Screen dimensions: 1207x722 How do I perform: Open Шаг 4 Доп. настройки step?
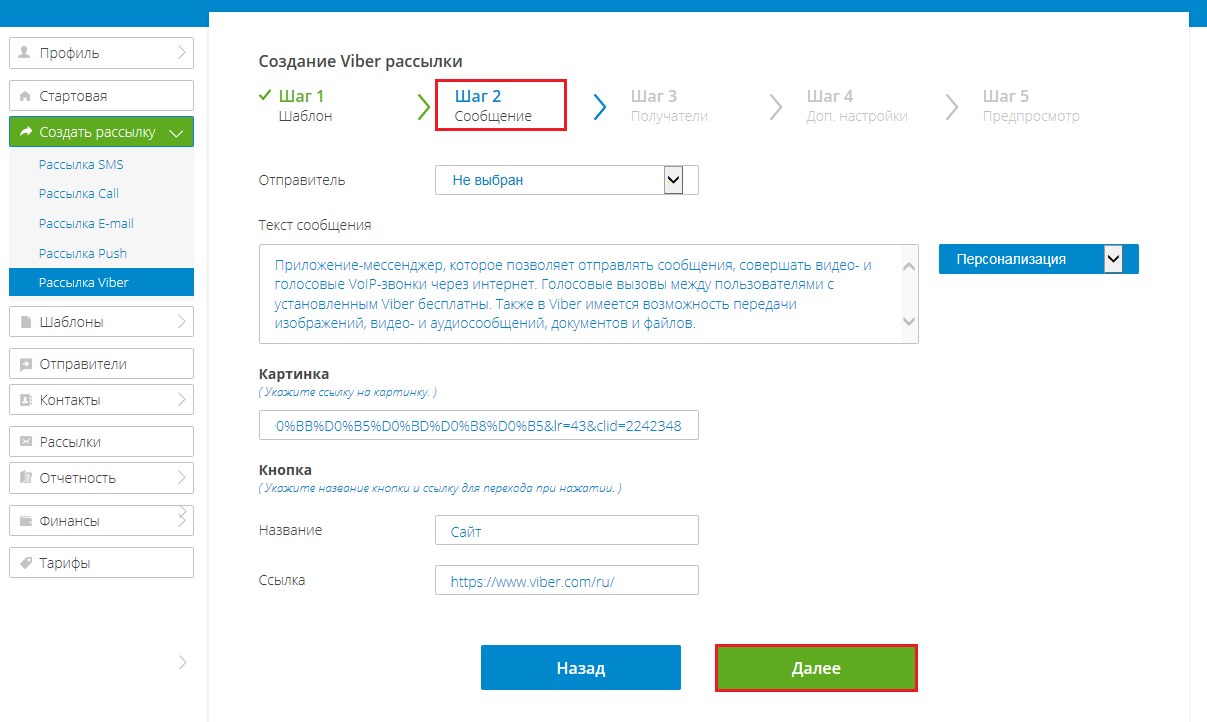857,106
